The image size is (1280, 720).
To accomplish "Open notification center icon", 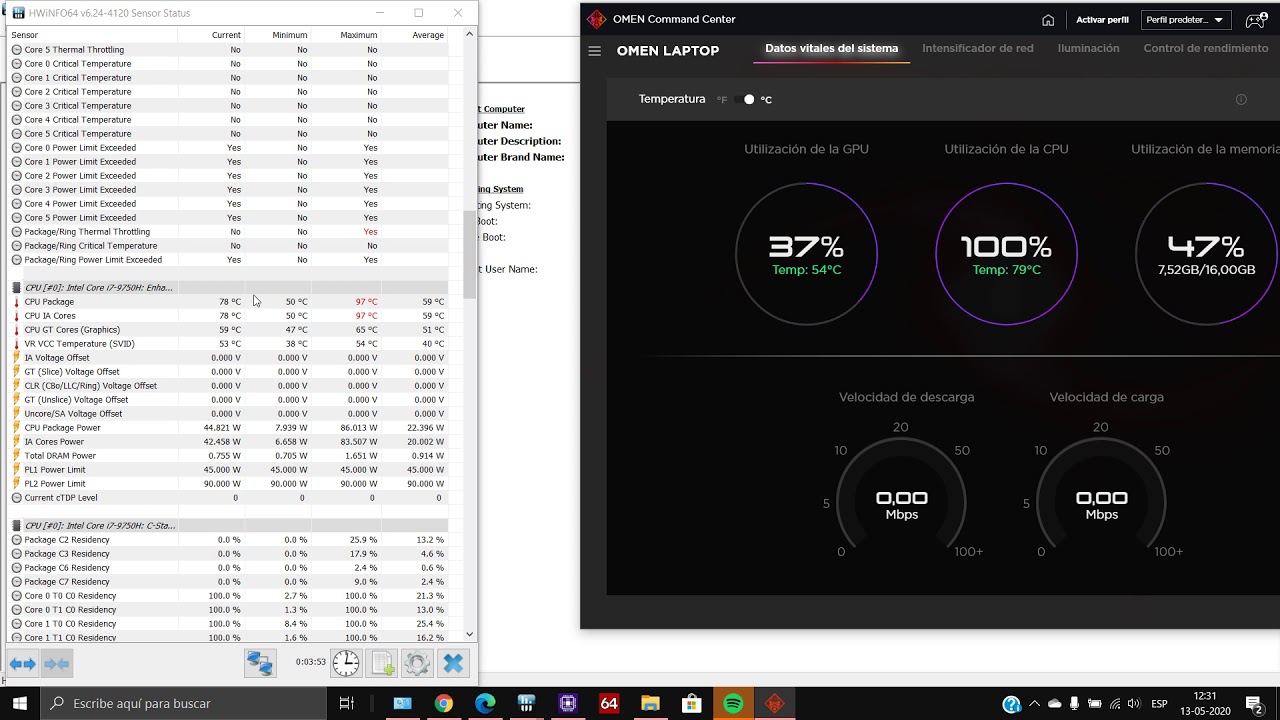I will [x=1254, y=704].
